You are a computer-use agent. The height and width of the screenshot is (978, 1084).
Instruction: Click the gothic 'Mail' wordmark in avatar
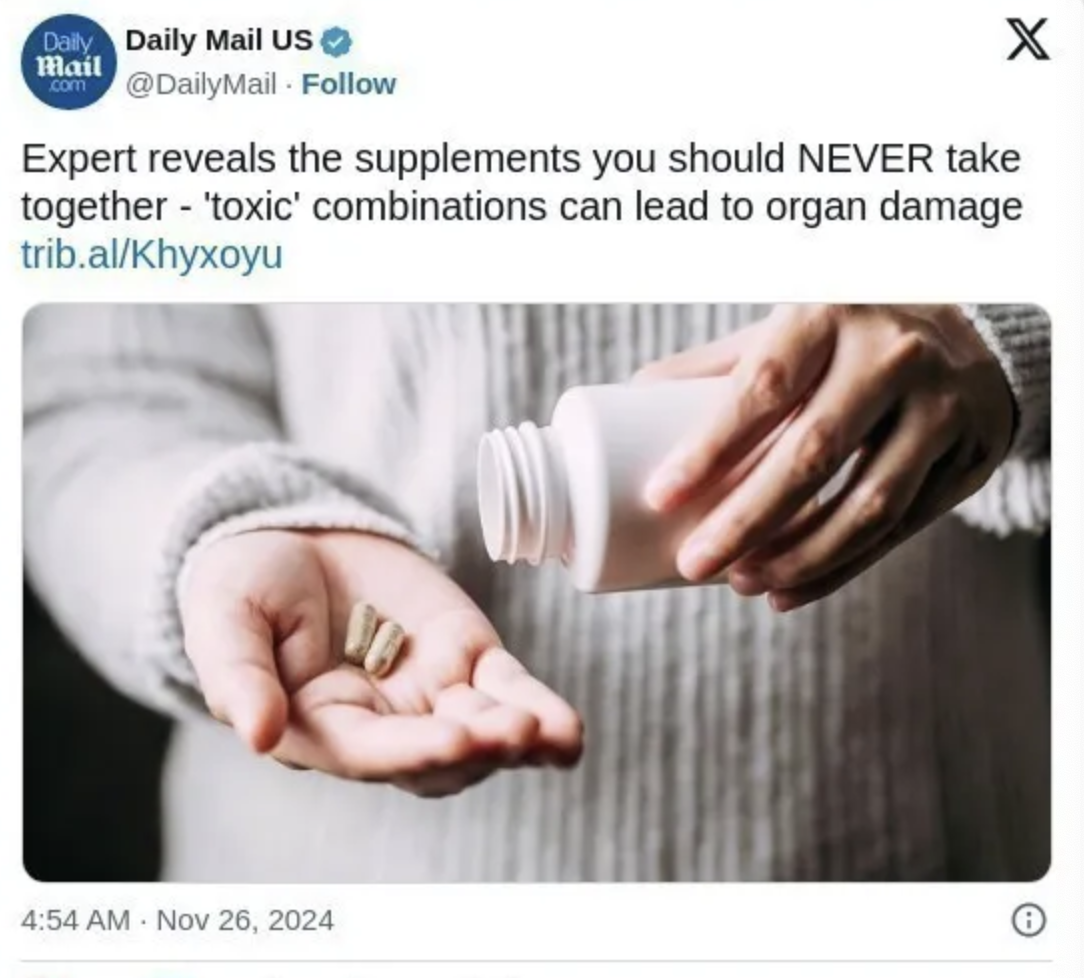coord(68,66)
